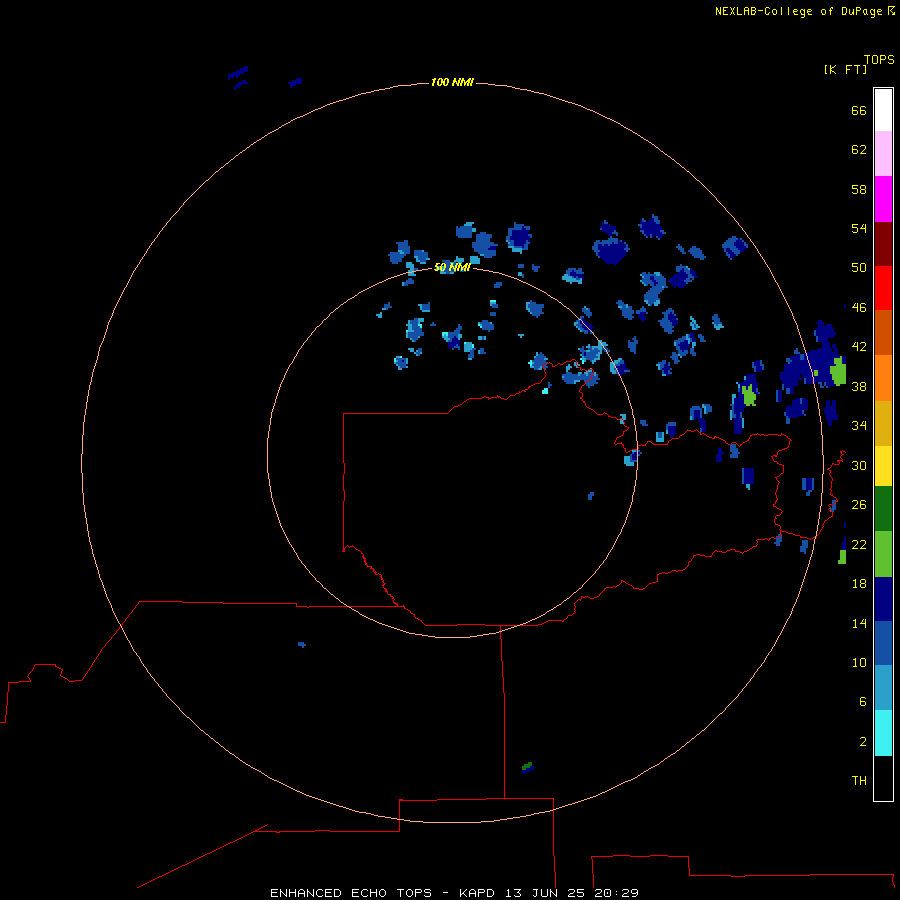Click the legend value 26

pyautogui.click(x=859, y=505)
